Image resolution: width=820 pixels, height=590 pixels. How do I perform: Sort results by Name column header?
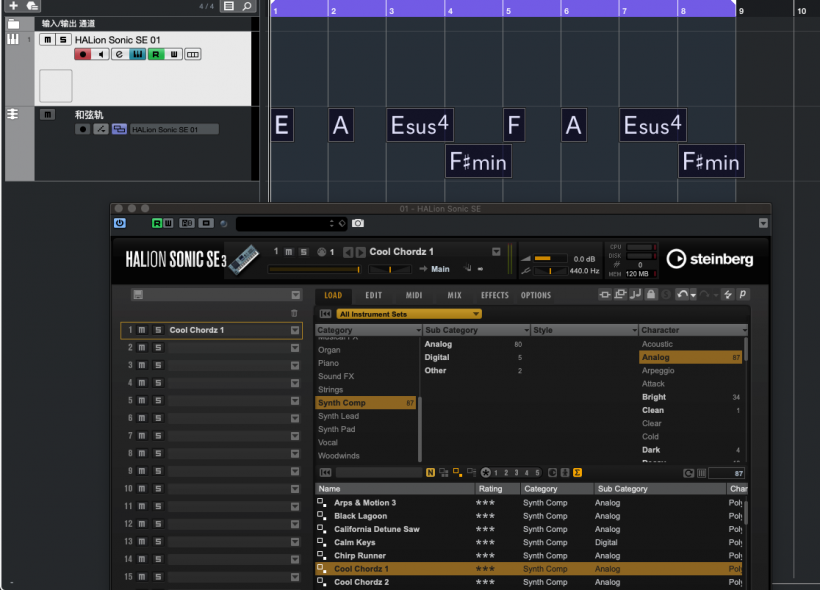[x=329, y=489]
